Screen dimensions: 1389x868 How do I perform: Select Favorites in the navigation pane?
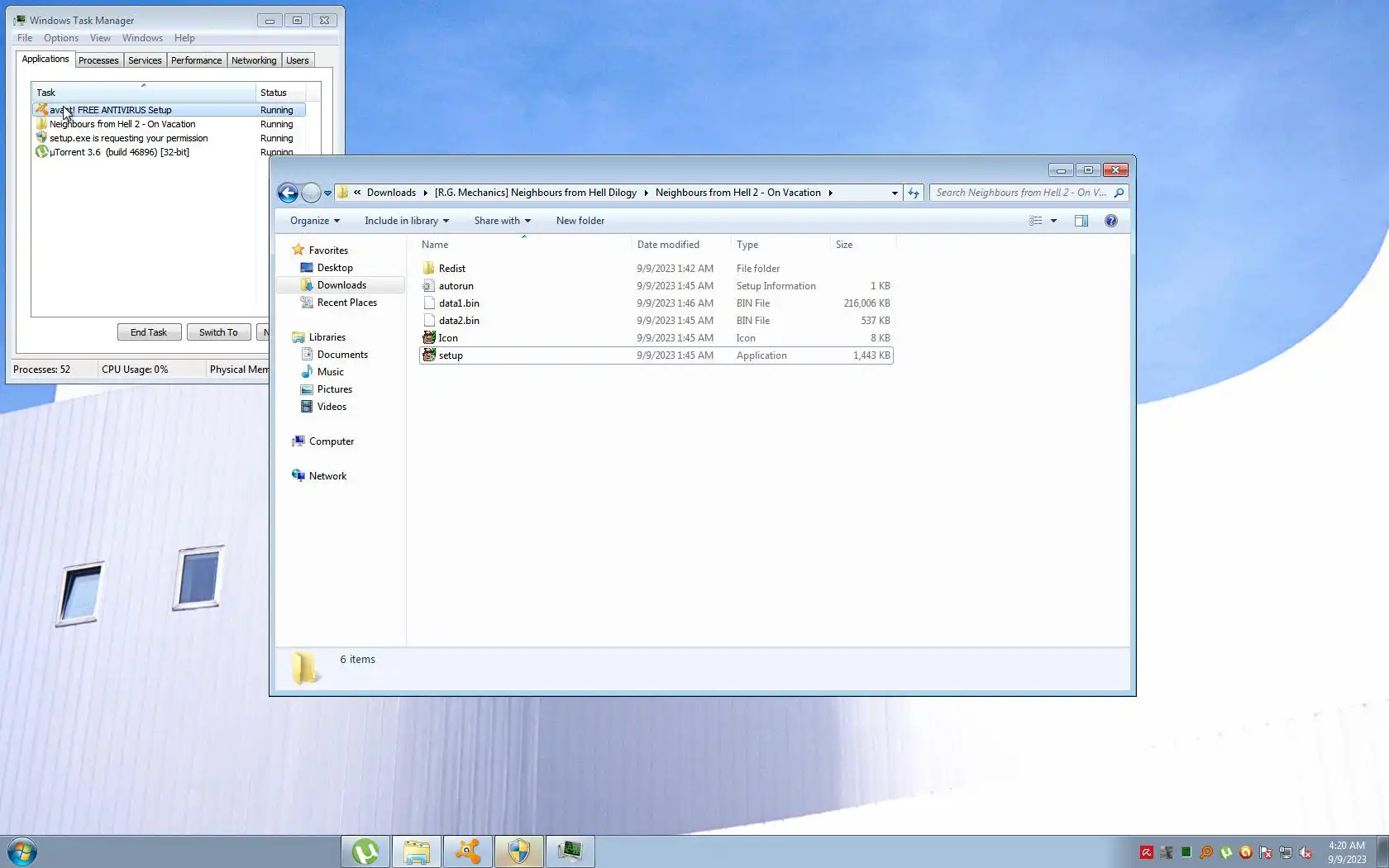coord(328,250)
